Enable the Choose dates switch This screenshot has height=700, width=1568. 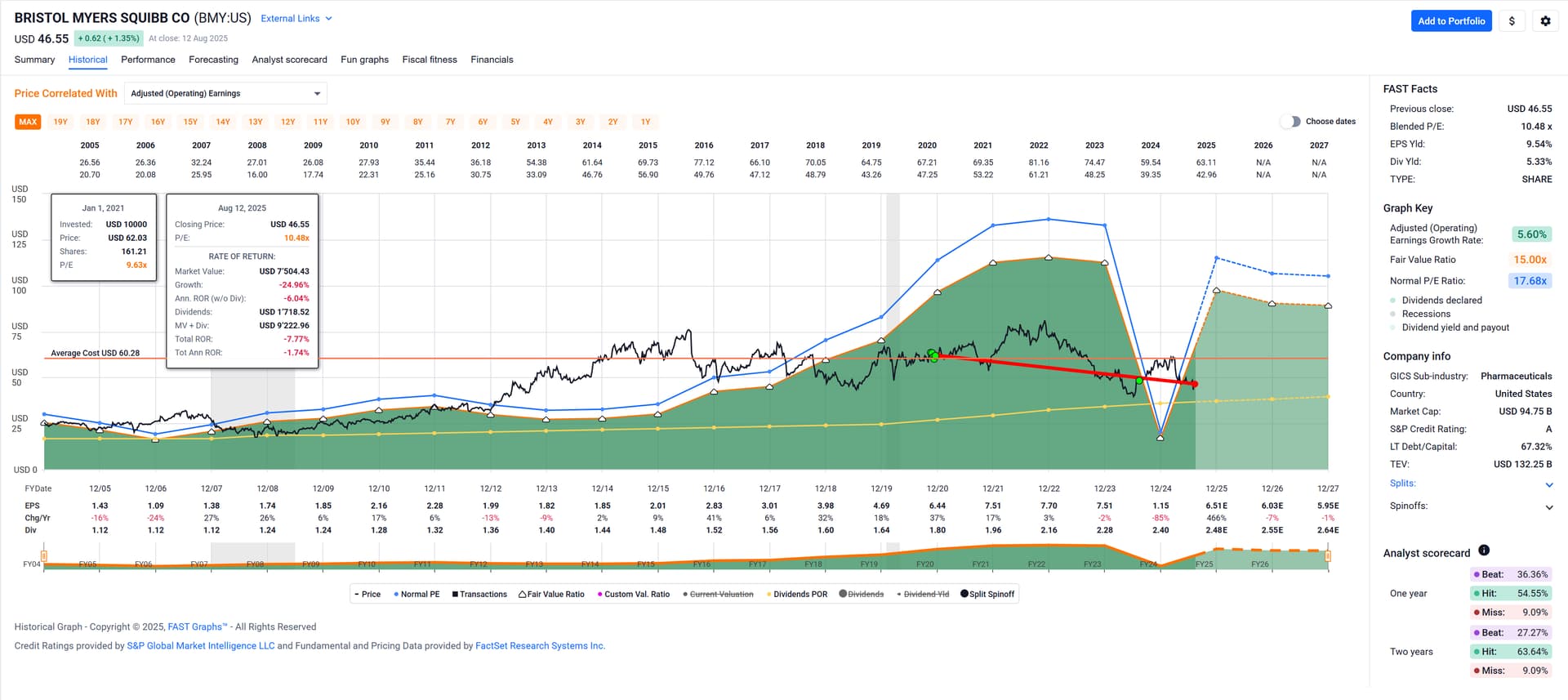(1290, 122)
